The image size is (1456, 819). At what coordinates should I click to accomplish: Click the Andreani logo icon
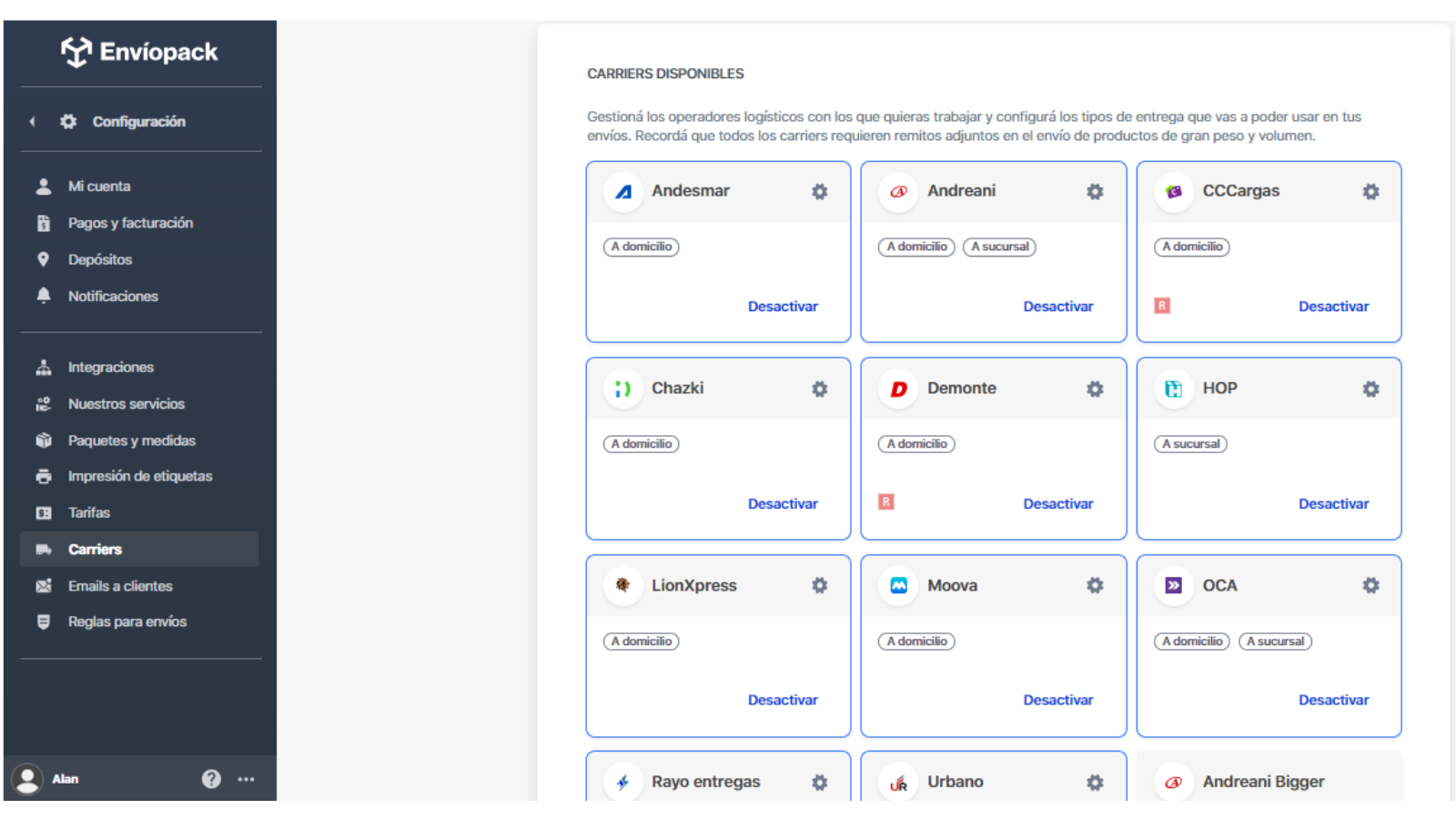898,192
